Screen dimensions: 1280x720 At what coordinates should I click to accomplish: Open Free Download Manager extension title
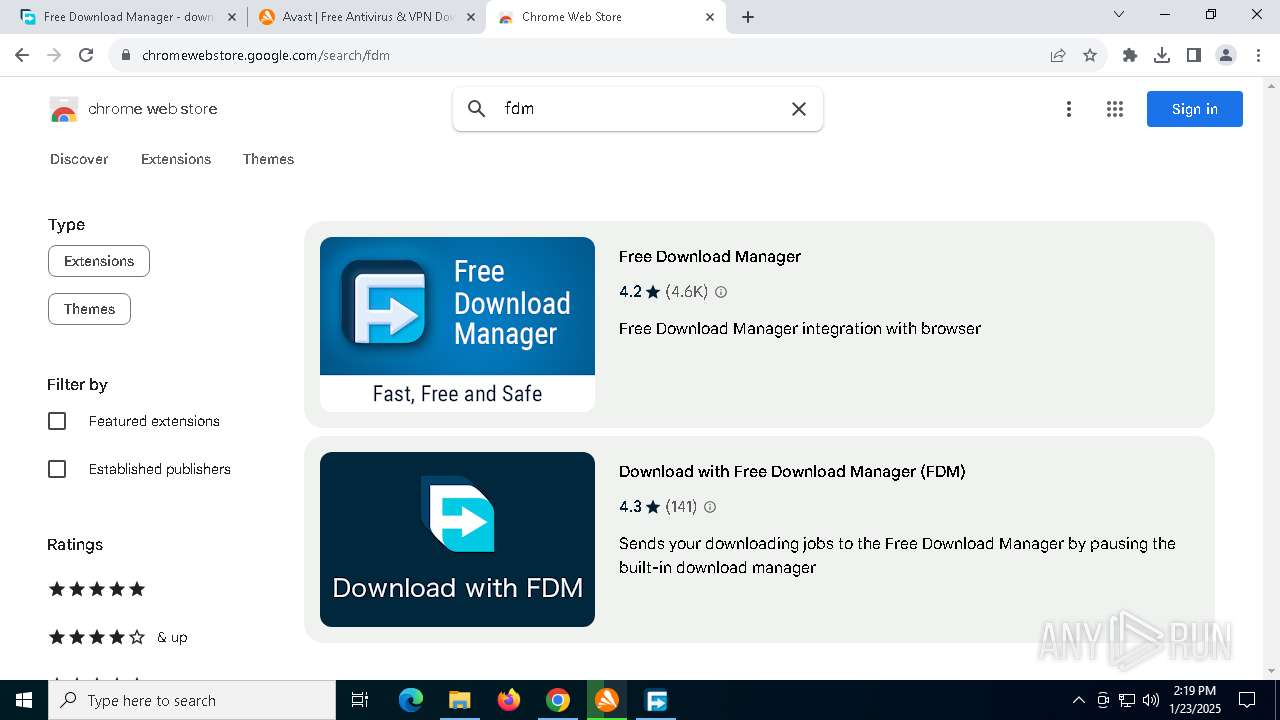(x=710, y=257)
